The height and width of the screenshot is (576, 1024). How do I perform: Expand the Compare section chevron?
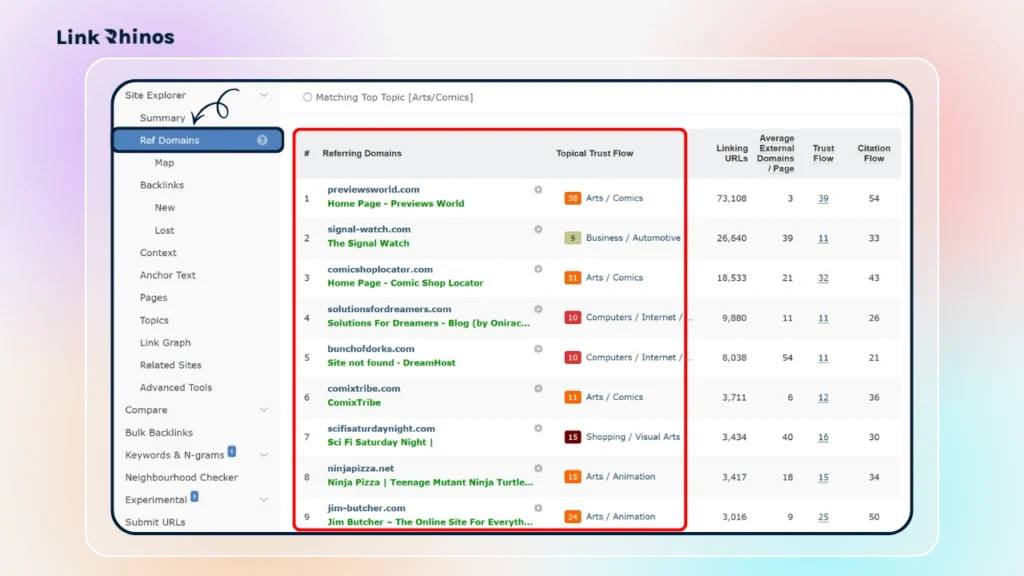click(264, 410)
